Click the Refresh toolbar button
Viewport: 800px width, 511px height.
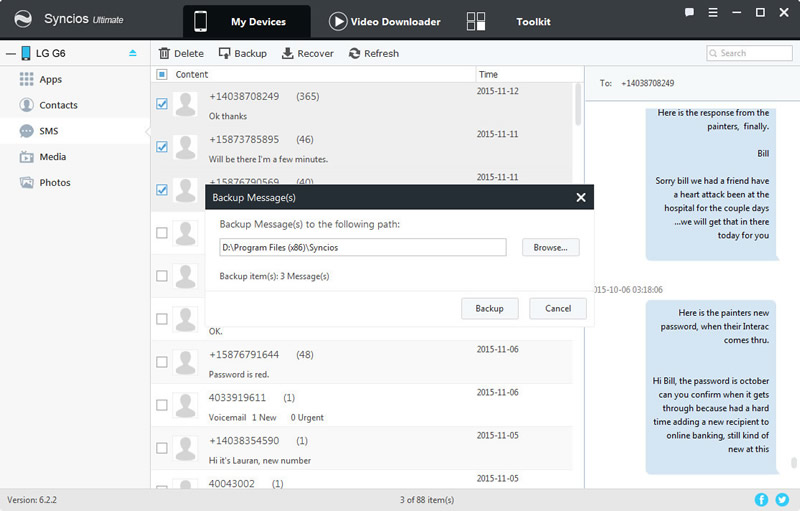(x=373, y=53)
